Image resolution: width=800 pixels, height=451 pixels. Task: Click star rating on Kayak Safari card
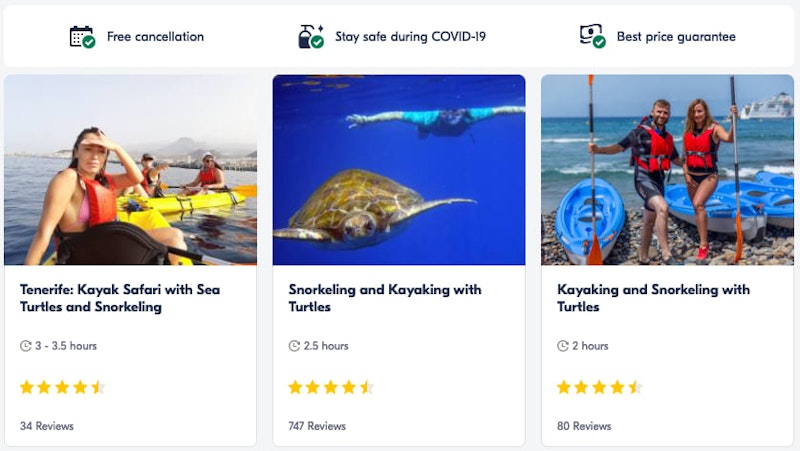pos(62,387)
